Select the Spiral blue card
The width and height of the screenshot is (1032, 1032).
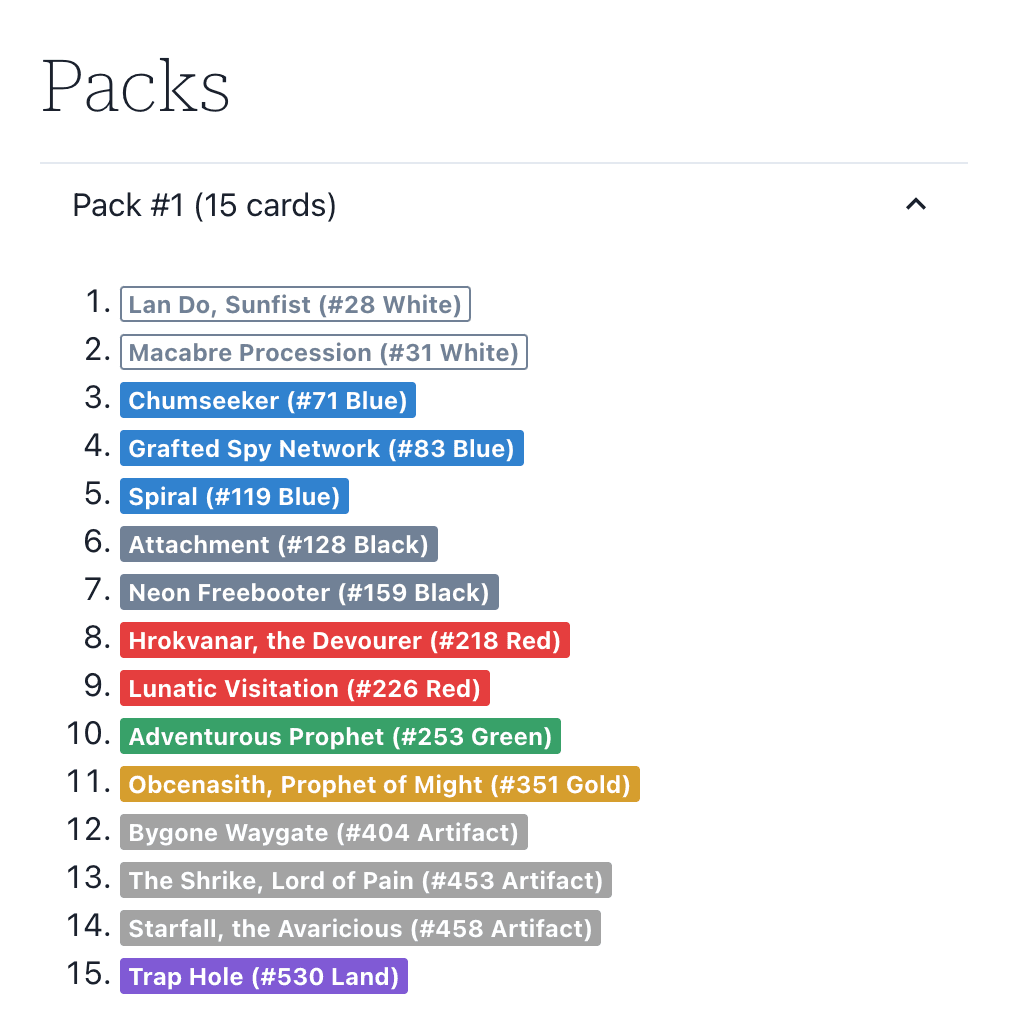coord(234,497)
